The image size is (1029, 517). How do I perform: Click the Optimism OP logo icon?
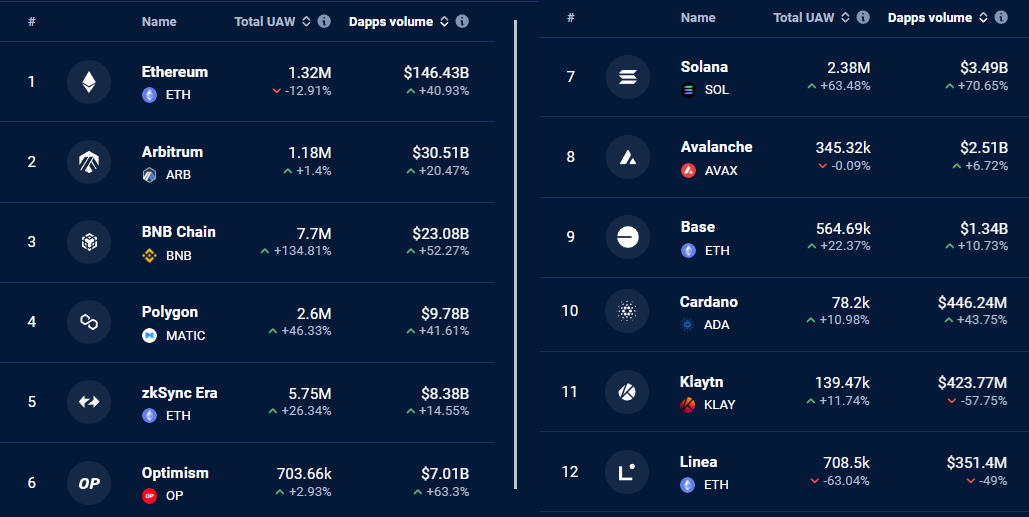coord(89,483)
